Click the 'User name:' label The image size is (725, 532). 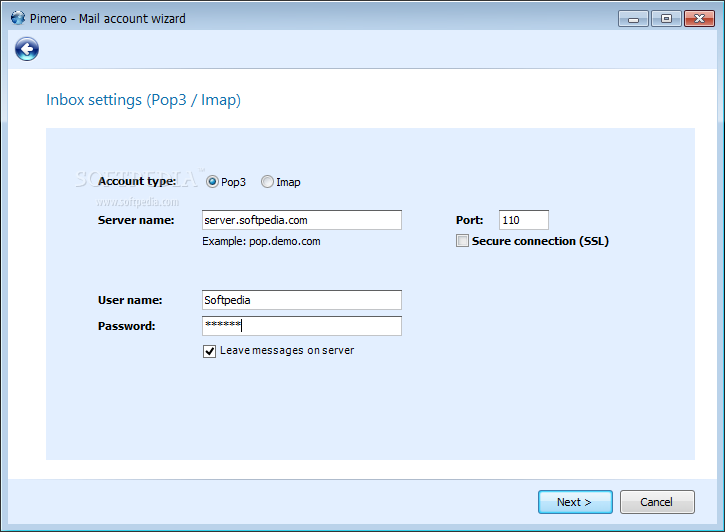[130, 300]
